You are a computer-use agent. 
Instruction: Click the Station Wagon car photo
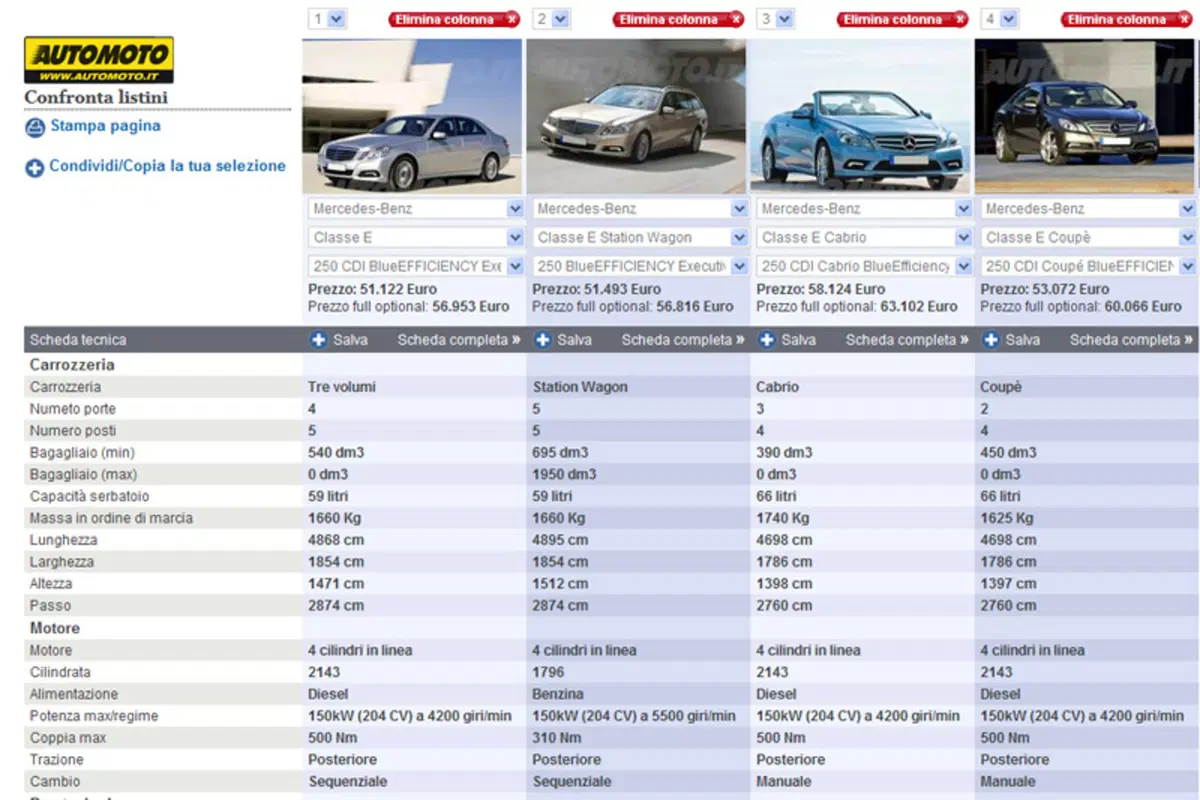[x=636, y=116]
